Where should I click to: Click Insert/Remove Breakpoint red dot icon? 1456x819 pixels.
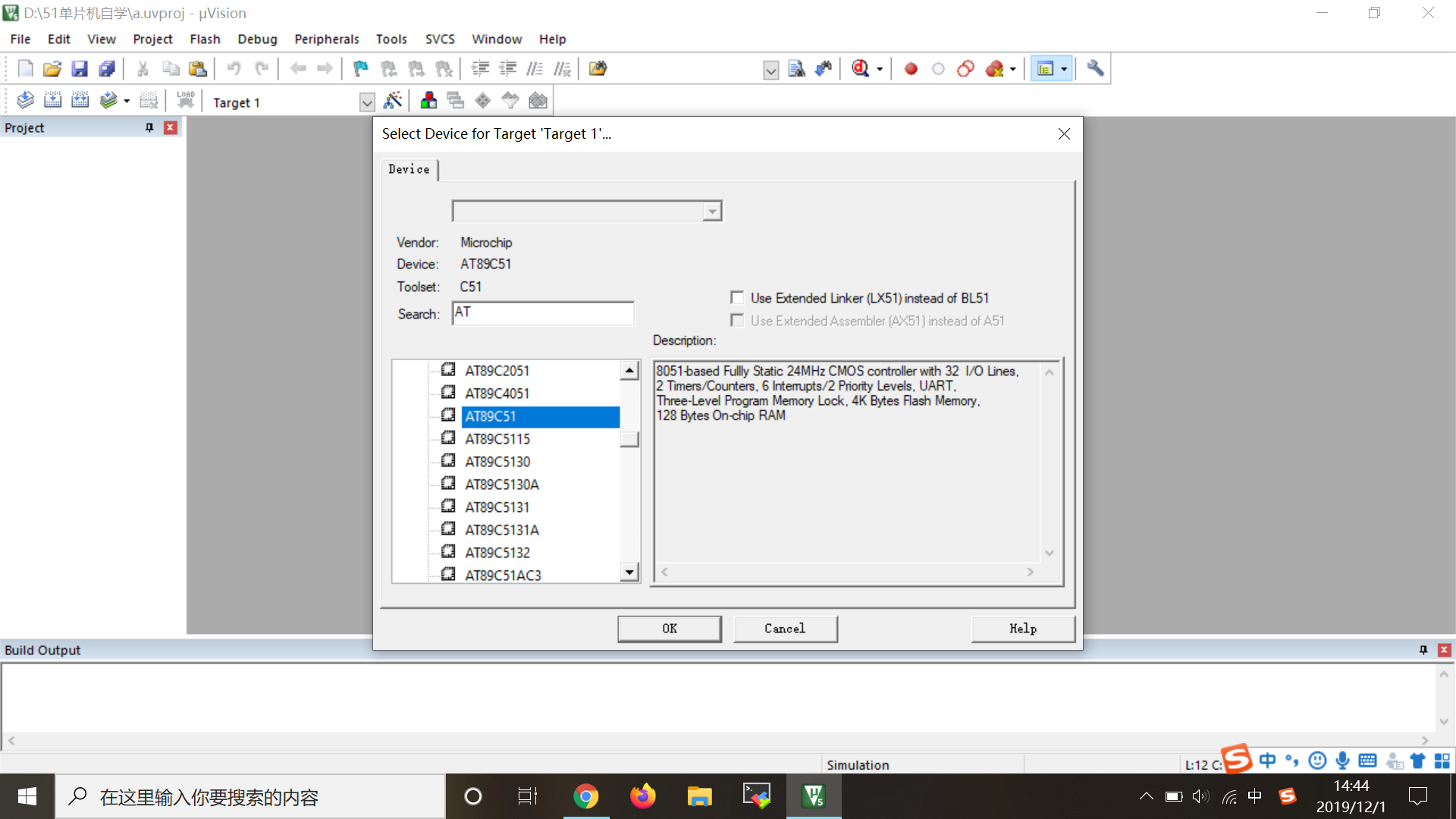pyautogui.click(x=911, y=69)
